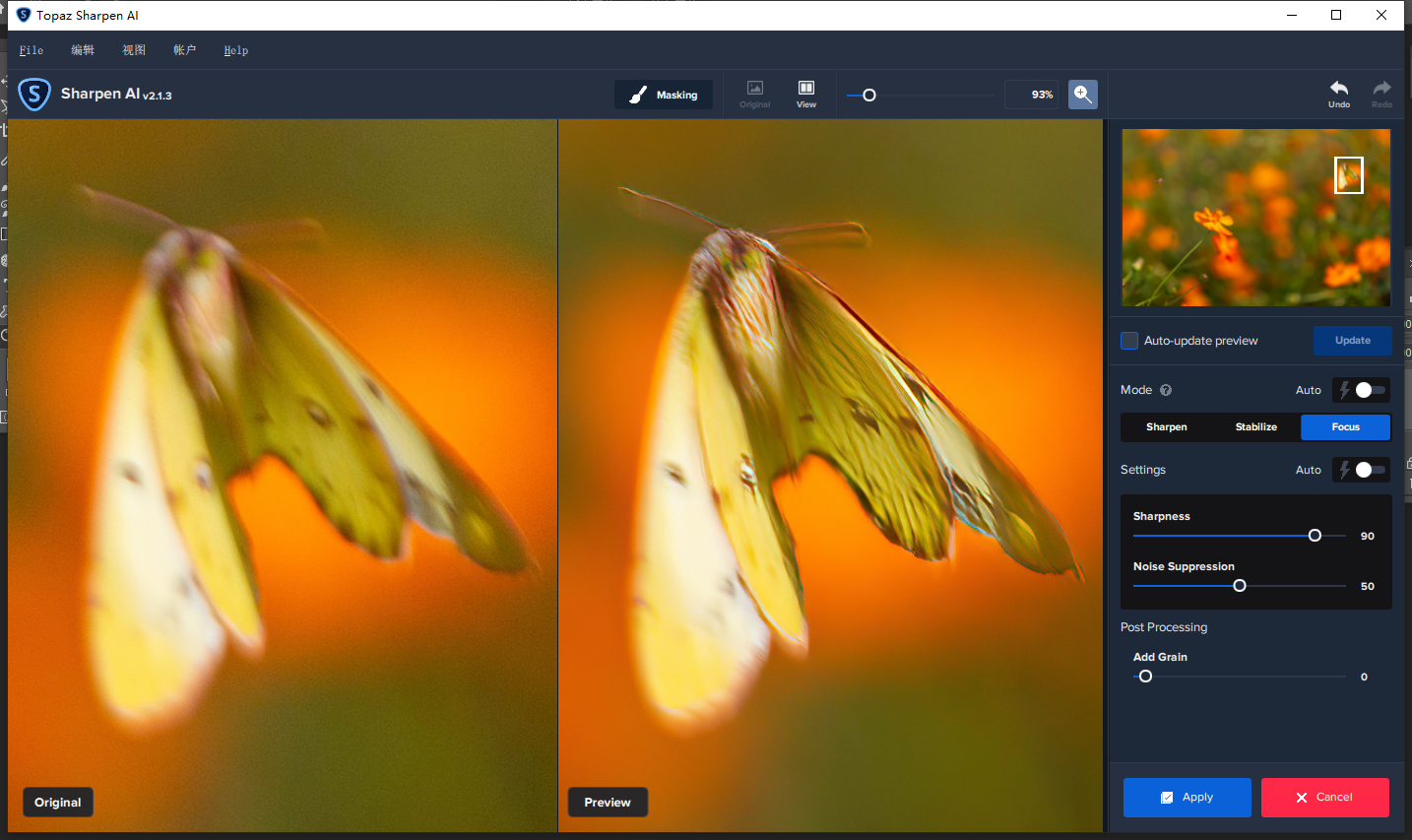
Task: Select the Focus mode tab
Action: coord(1346,427)
